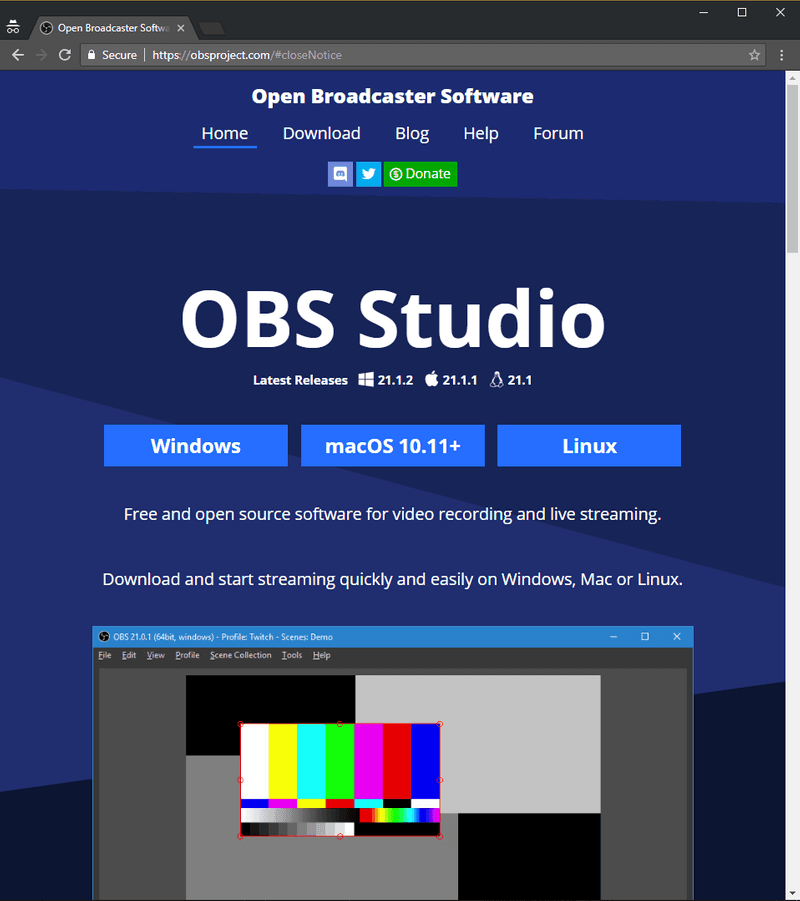Bookmark this page with the star icon
Image resolution: width=800 pixels, height=901 pixels.
(x=754, y=55)
